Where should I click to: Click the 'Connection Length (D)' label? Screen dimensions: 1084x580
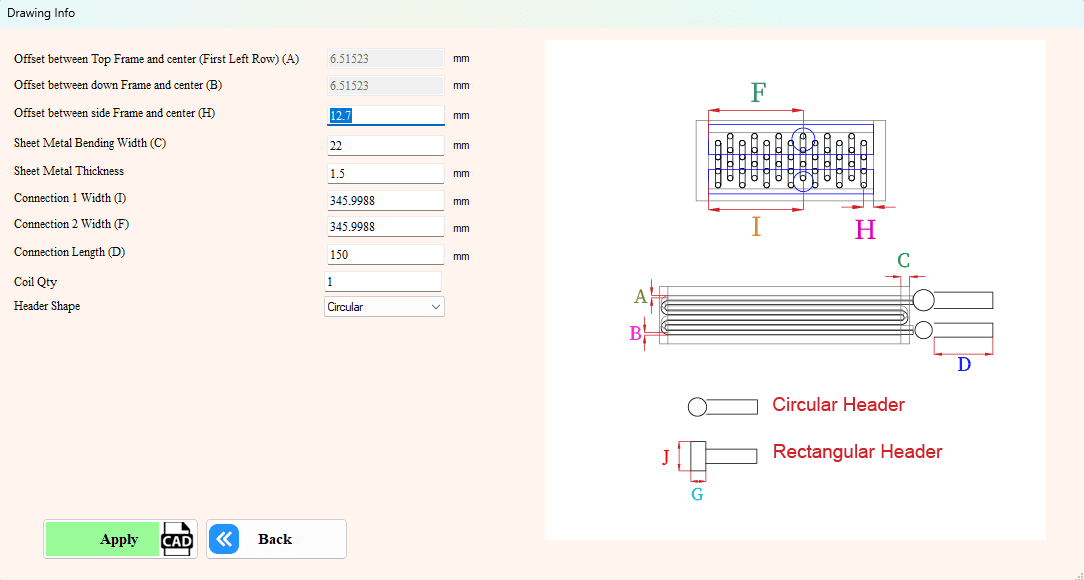[x=70, y=252]
